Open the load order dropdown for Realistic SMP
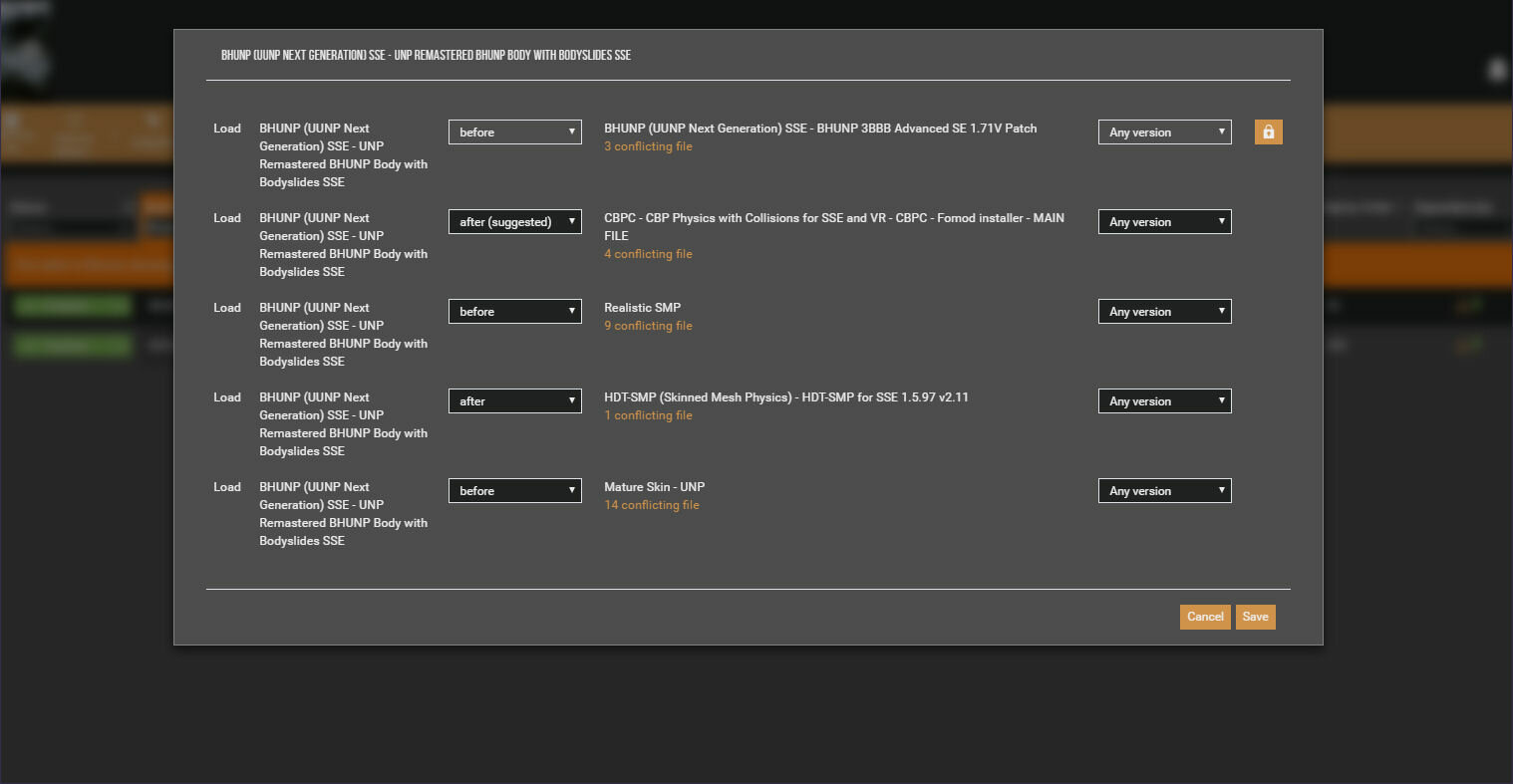Viewport: 1513px width, 784px height. [x=515, y=311]
